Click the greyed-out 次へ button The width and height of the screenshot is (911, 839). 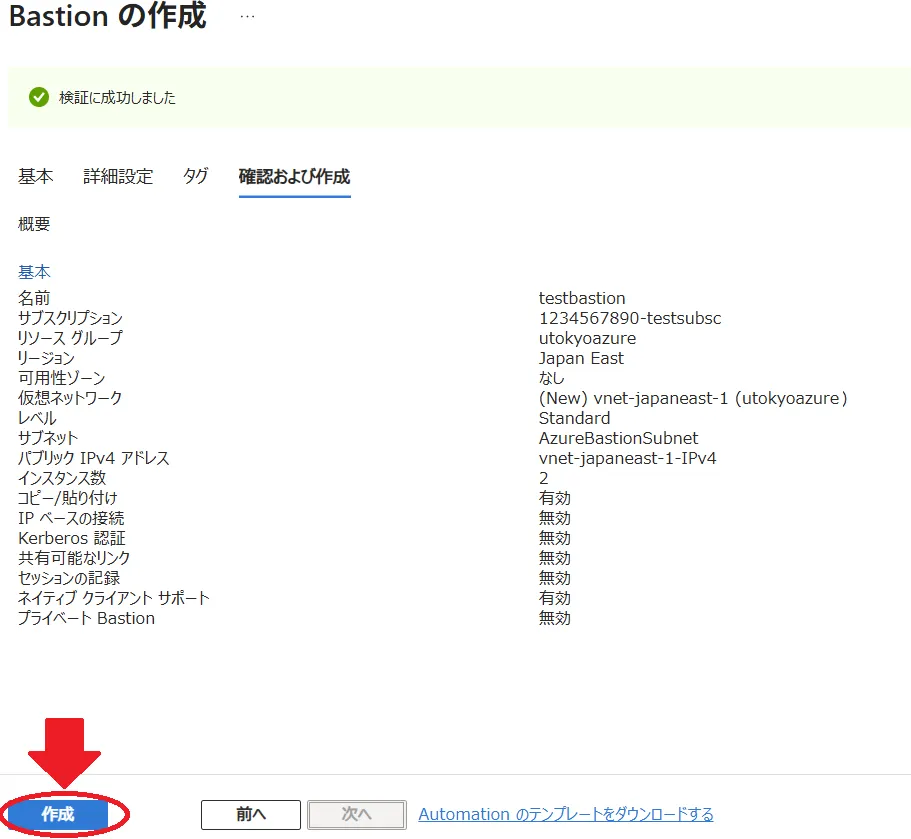click(x=356, y=814)
